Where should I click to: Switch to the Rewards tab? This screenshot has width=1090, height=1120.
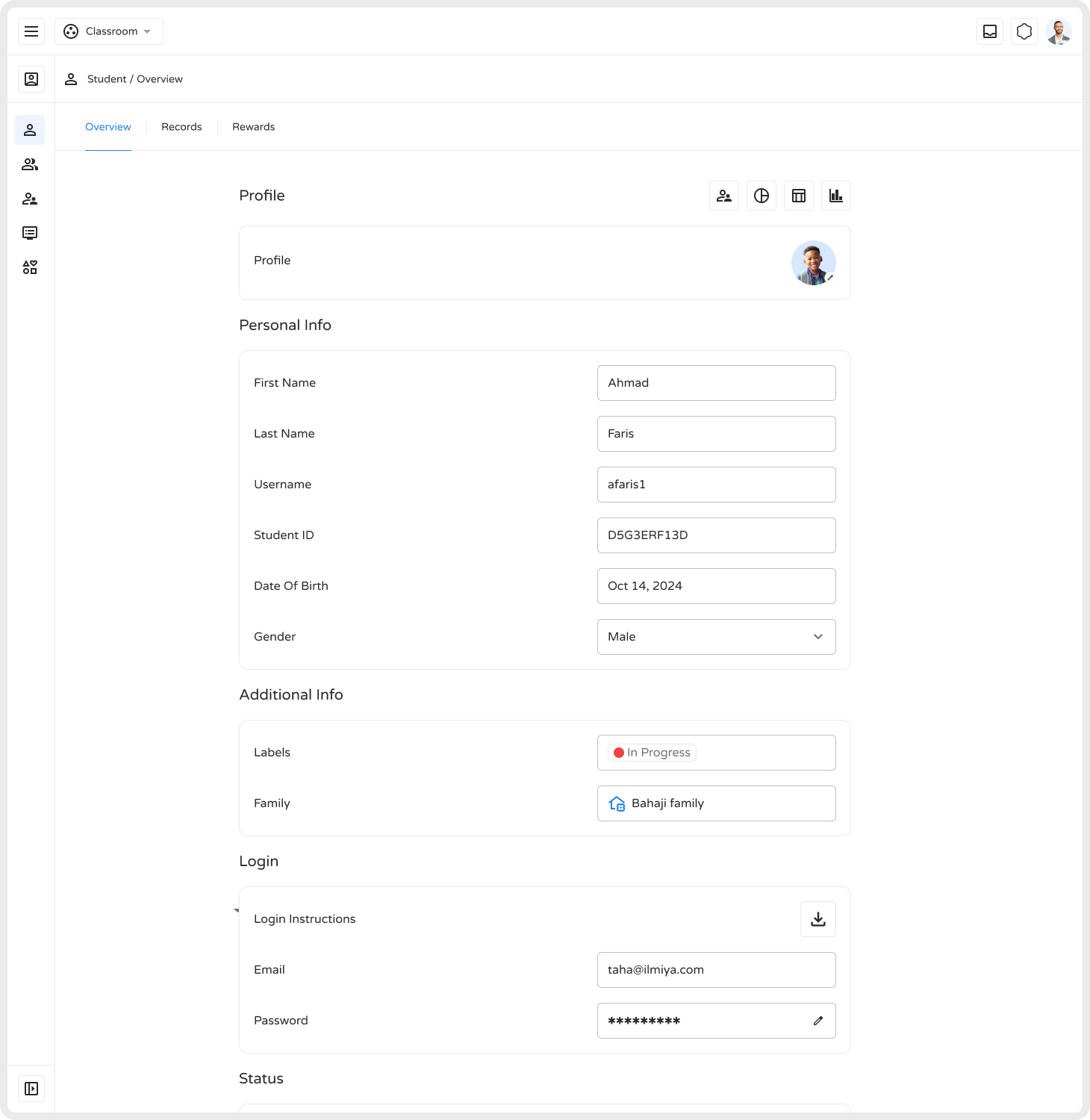coord(253,127)
